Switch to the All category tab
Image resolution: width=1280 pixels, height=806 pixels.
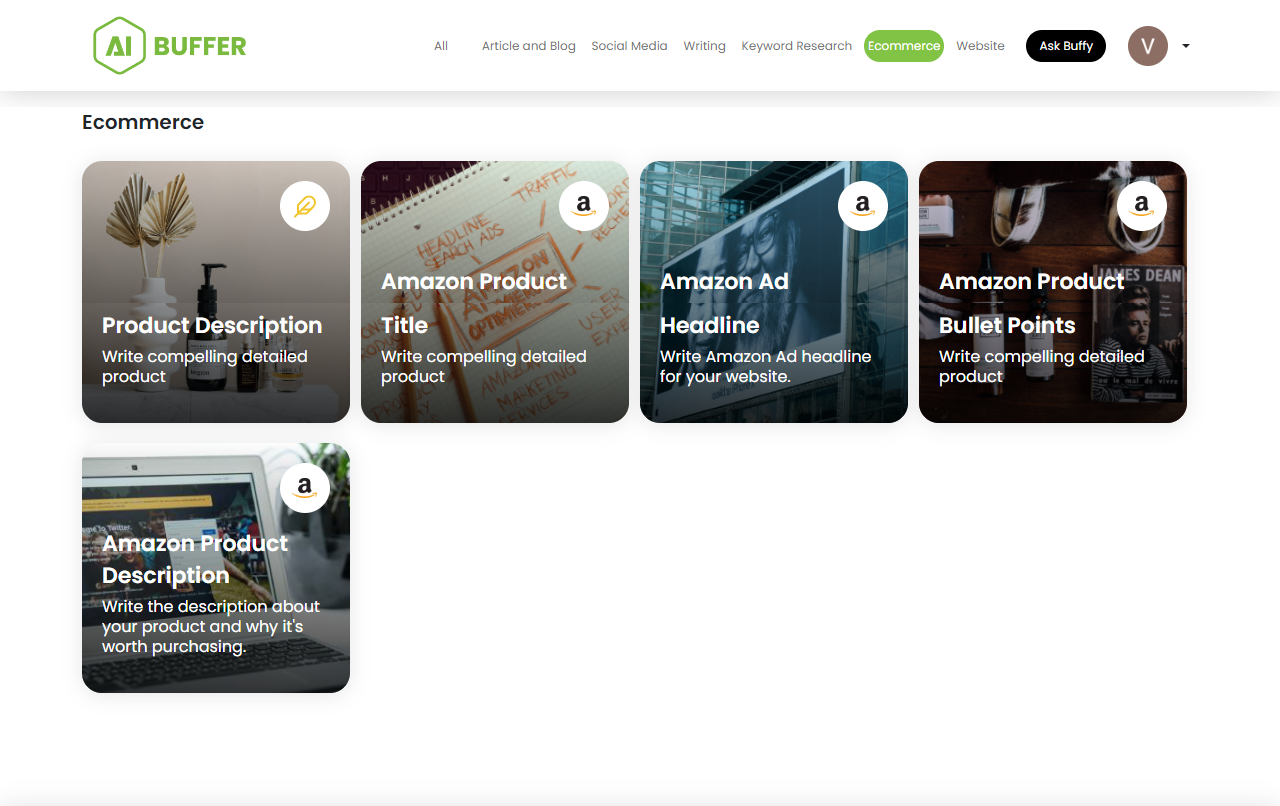[441, 46]
